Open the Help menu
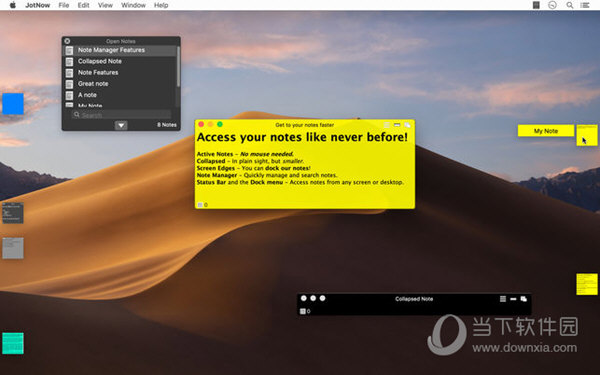This screenshot has height=375, width=600. click(x=161, y=5)
